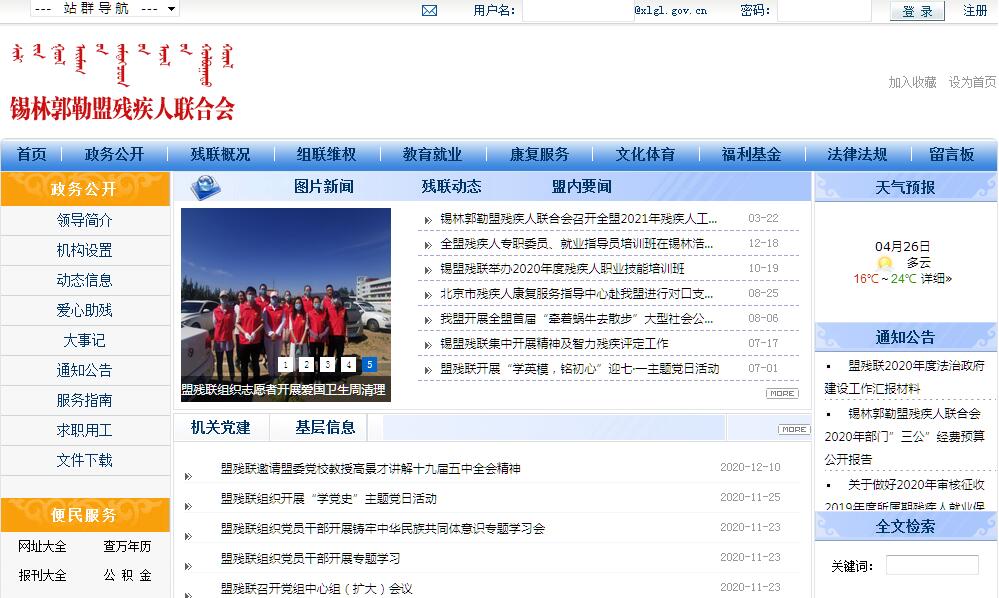999x598 pixels.
Task: Open the 康复服务 navigation menu
Action: coord(539,154)
